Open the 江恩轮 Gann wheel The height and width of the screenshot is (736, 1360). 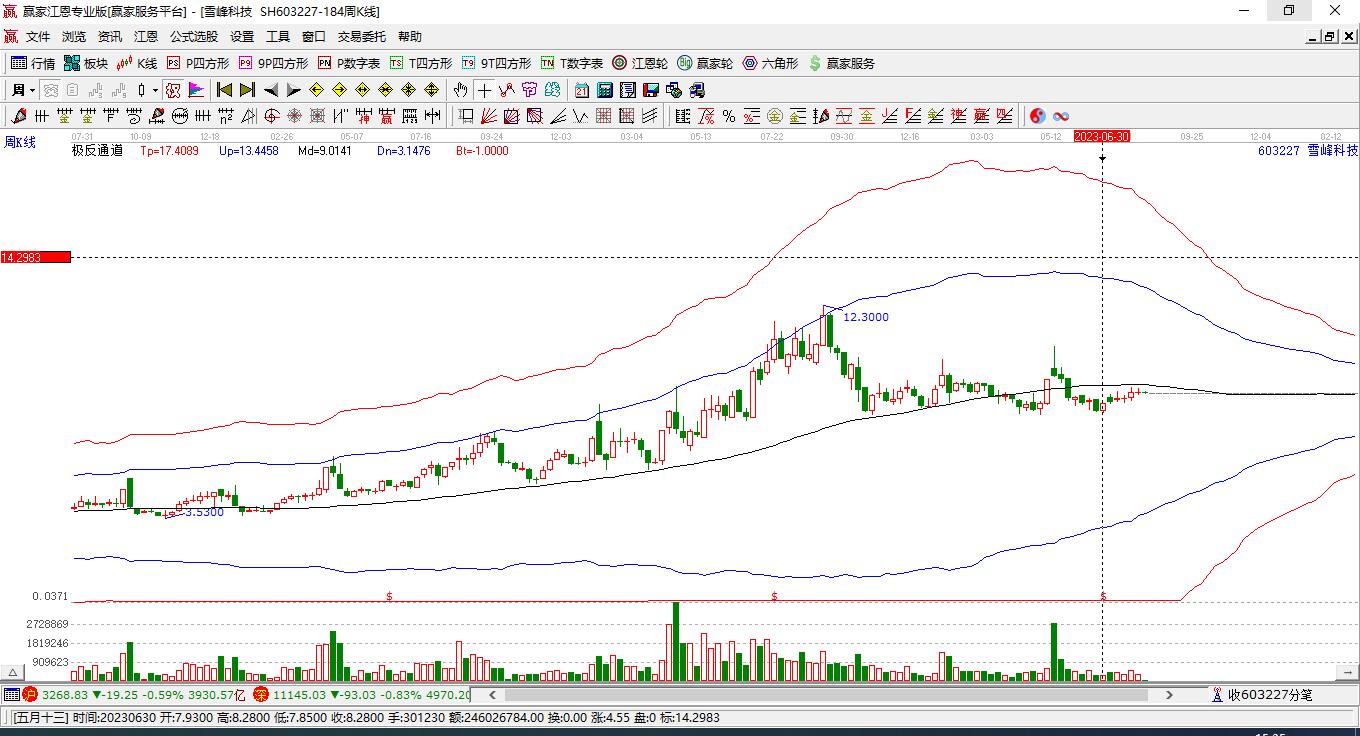click(x=640, y=63)
